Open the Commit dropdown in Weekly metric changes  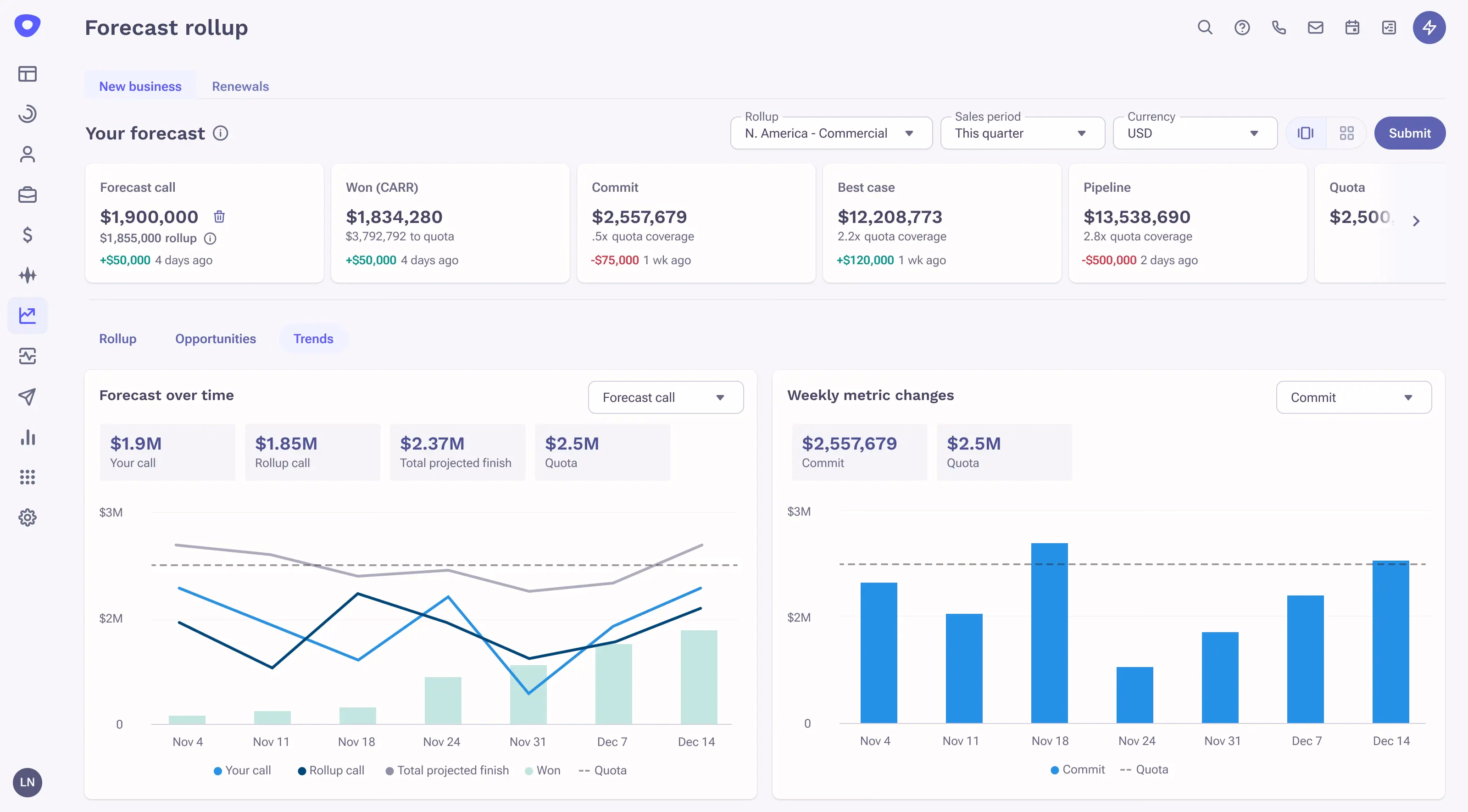(x=1353, y=398)
